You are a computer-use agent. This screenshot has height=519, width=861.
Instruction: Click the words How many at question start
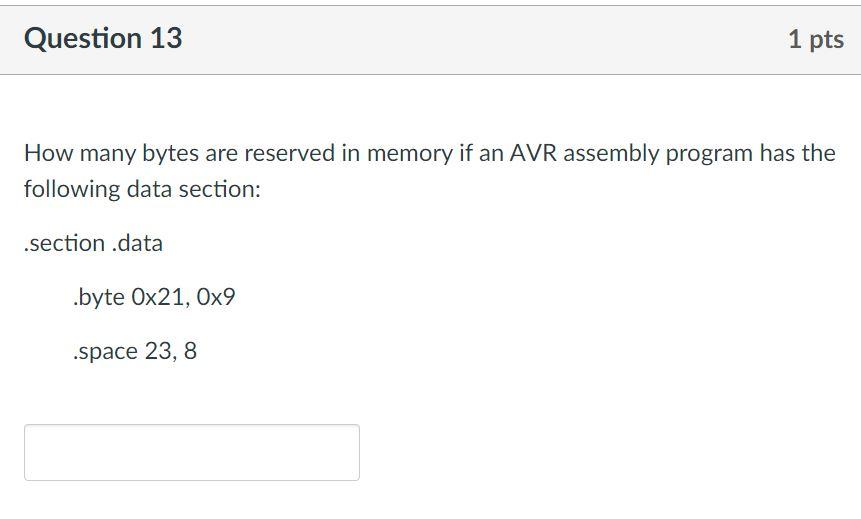80,154
